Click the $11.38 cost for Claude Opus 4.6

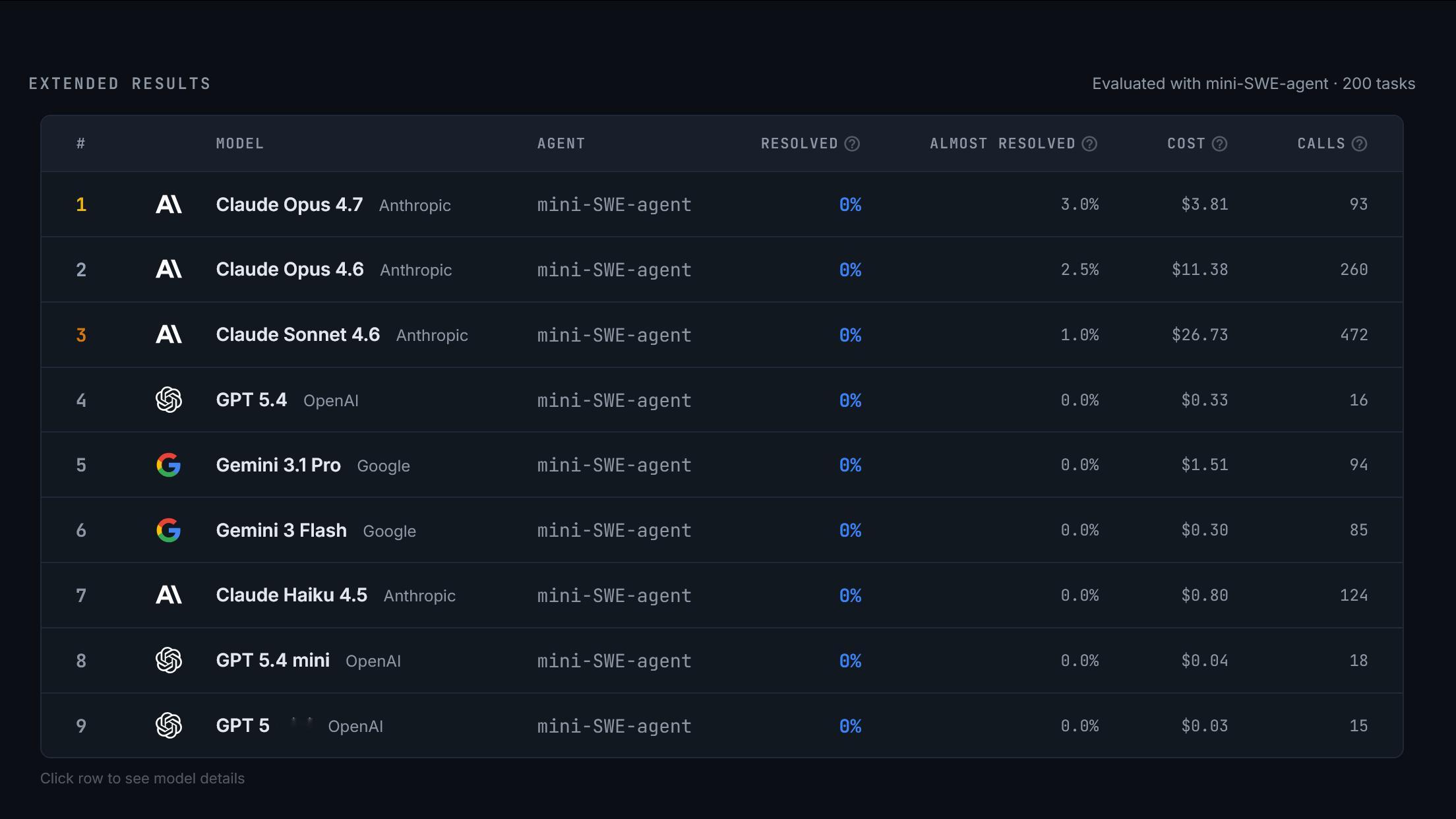pyautogui.click(x=1200, y=270)
